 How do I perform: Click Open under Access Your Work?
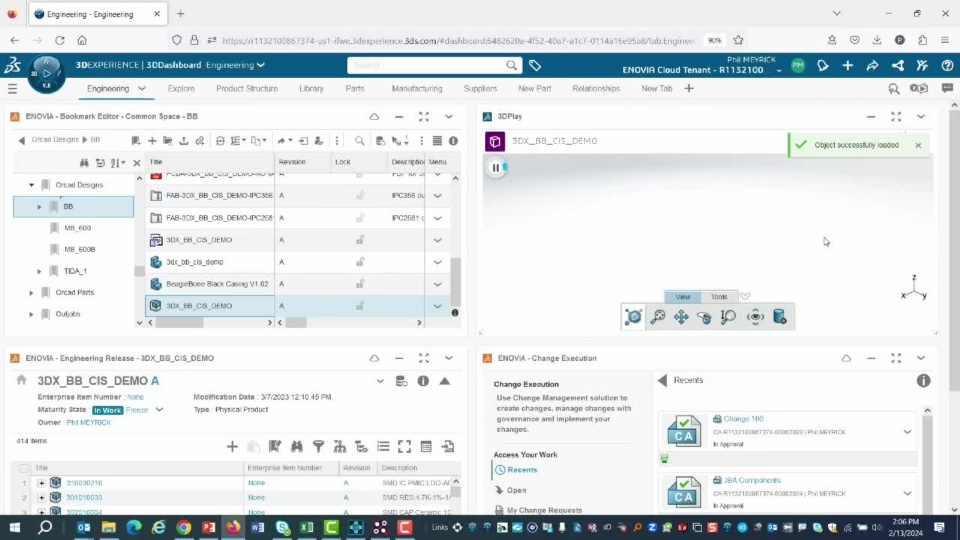[516, 490]
